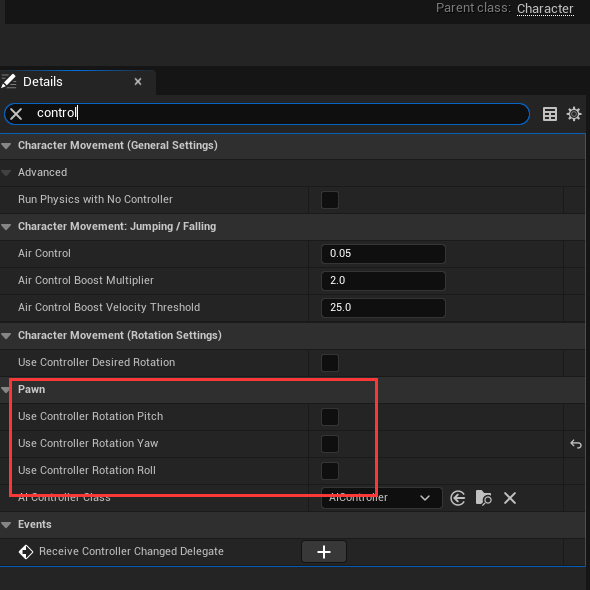Viewport: 590px width, 590px height.
Task: Click the Details tab pencil icon
Action: [9, 81]
